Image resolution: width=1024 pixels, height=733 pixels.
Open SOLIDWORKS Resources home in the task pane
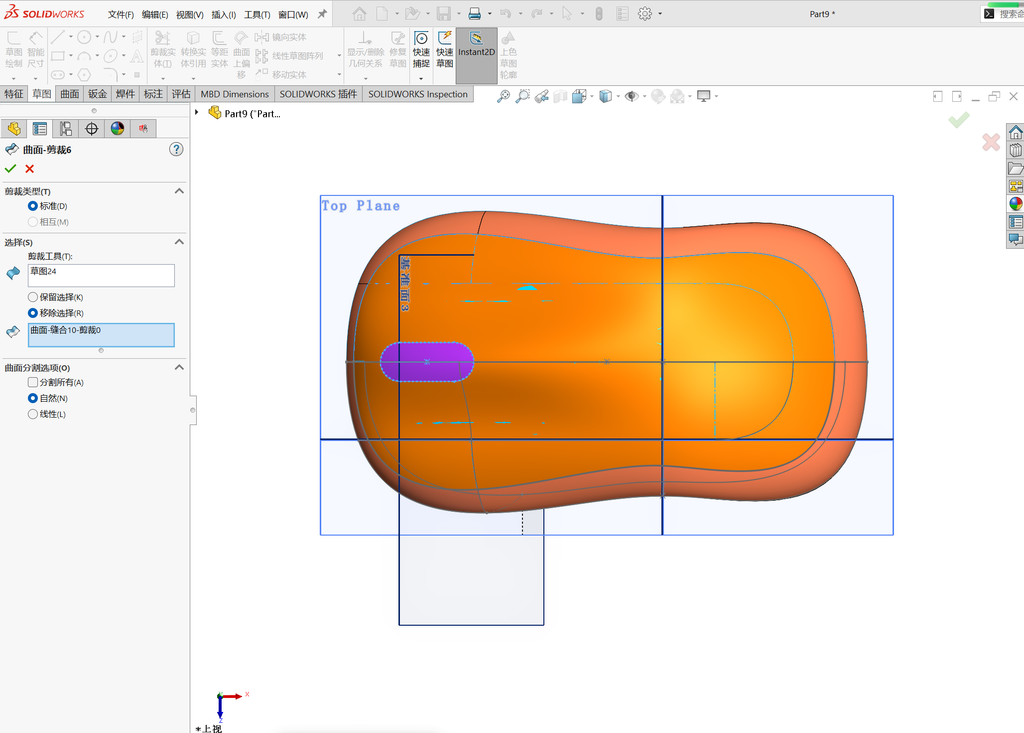pyautogui.click(x=1016, y=133)
